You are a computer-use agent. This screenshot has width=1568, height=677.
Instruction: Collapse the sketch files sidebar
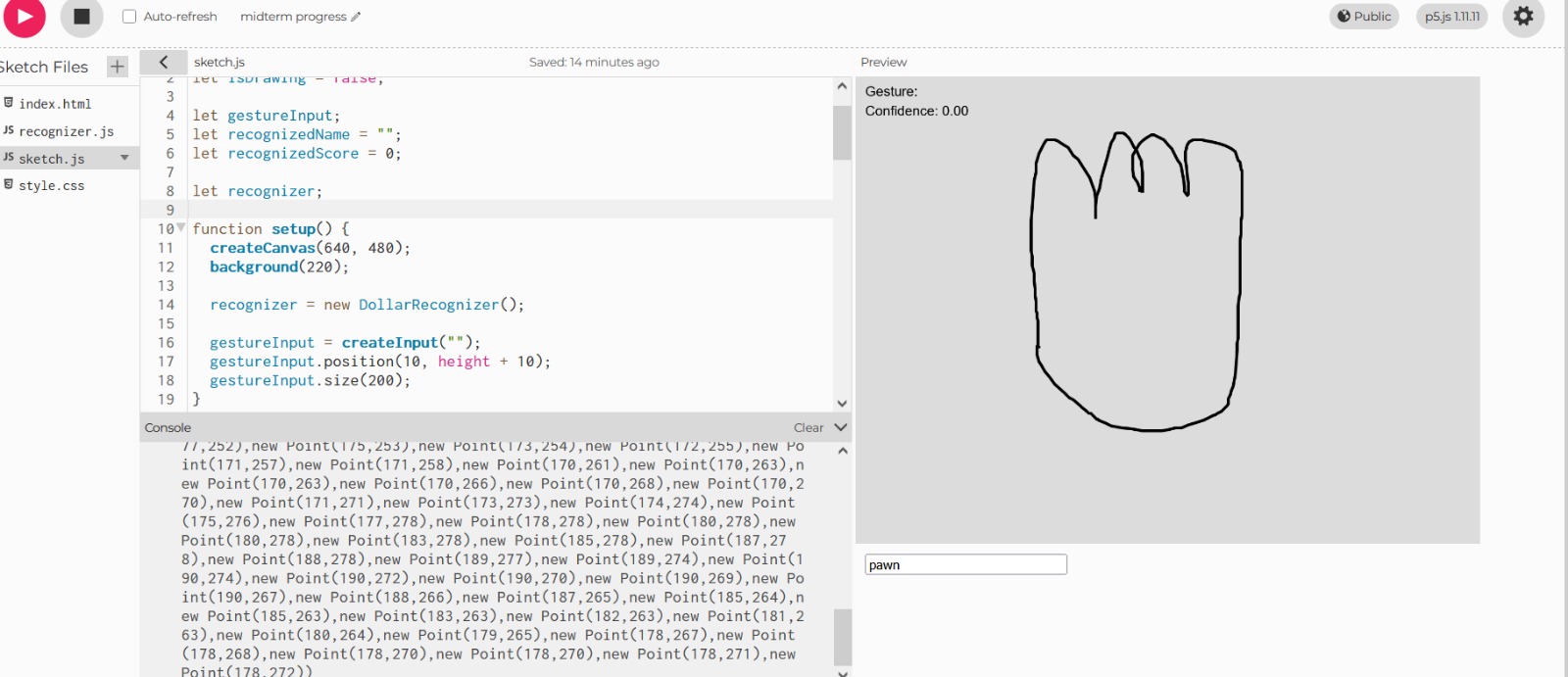click(164, 62)
